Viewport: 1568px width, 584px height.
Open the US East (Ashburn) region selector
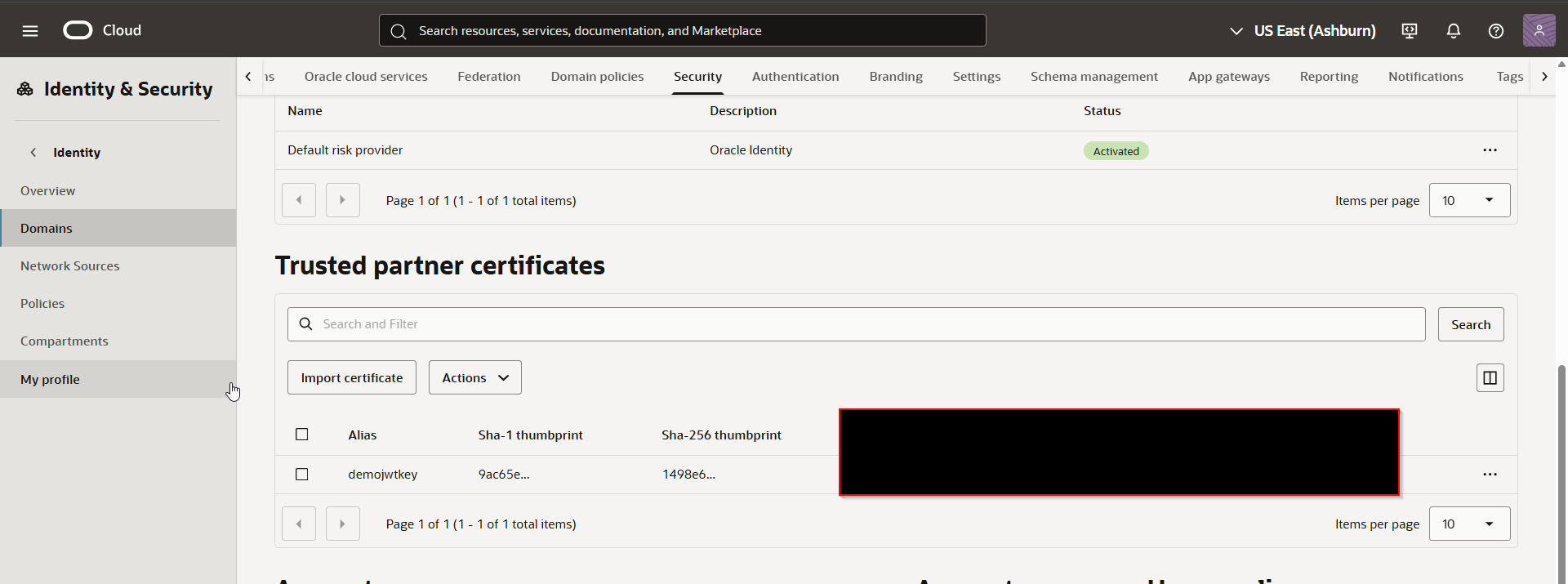coord(1303,31)
